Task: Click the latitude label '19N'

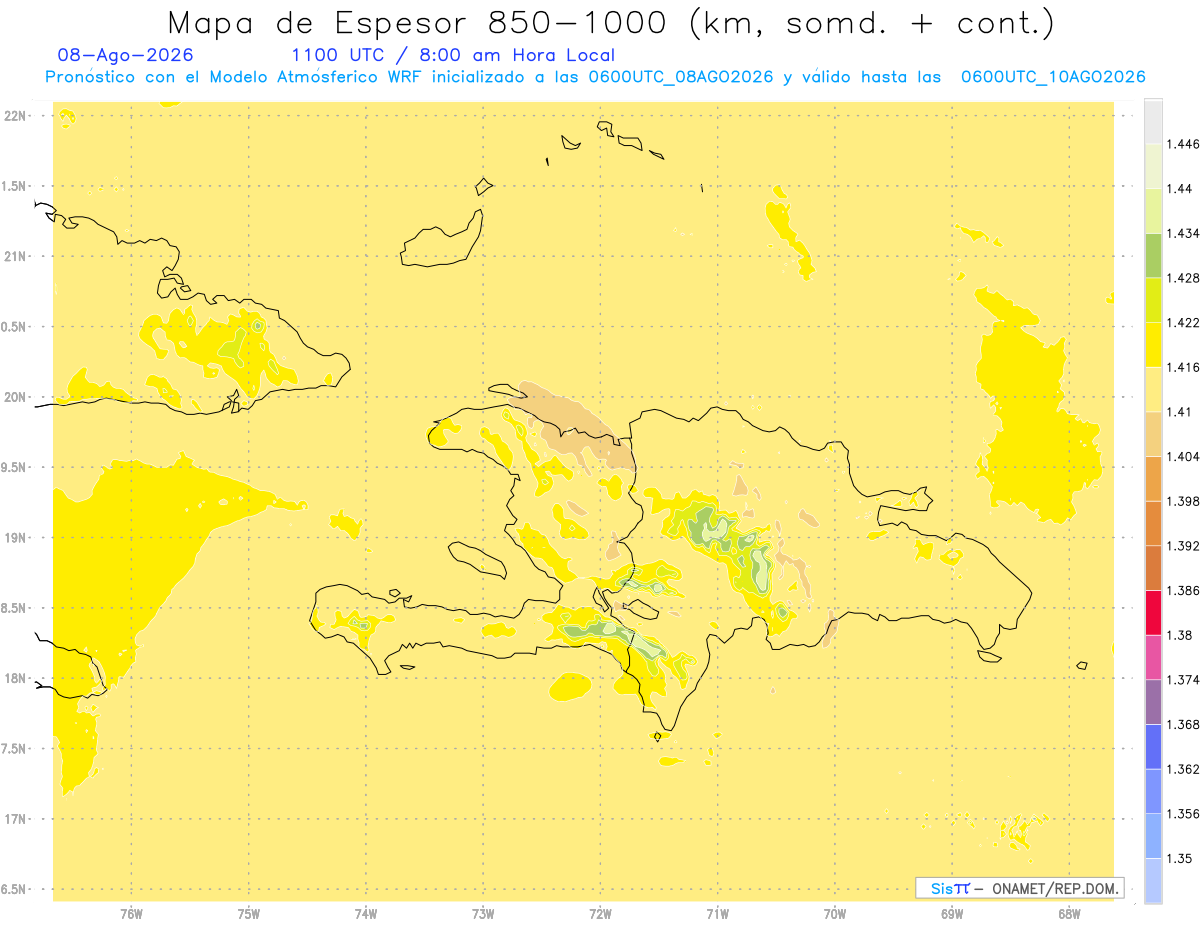Action: [x=16, y=538]
